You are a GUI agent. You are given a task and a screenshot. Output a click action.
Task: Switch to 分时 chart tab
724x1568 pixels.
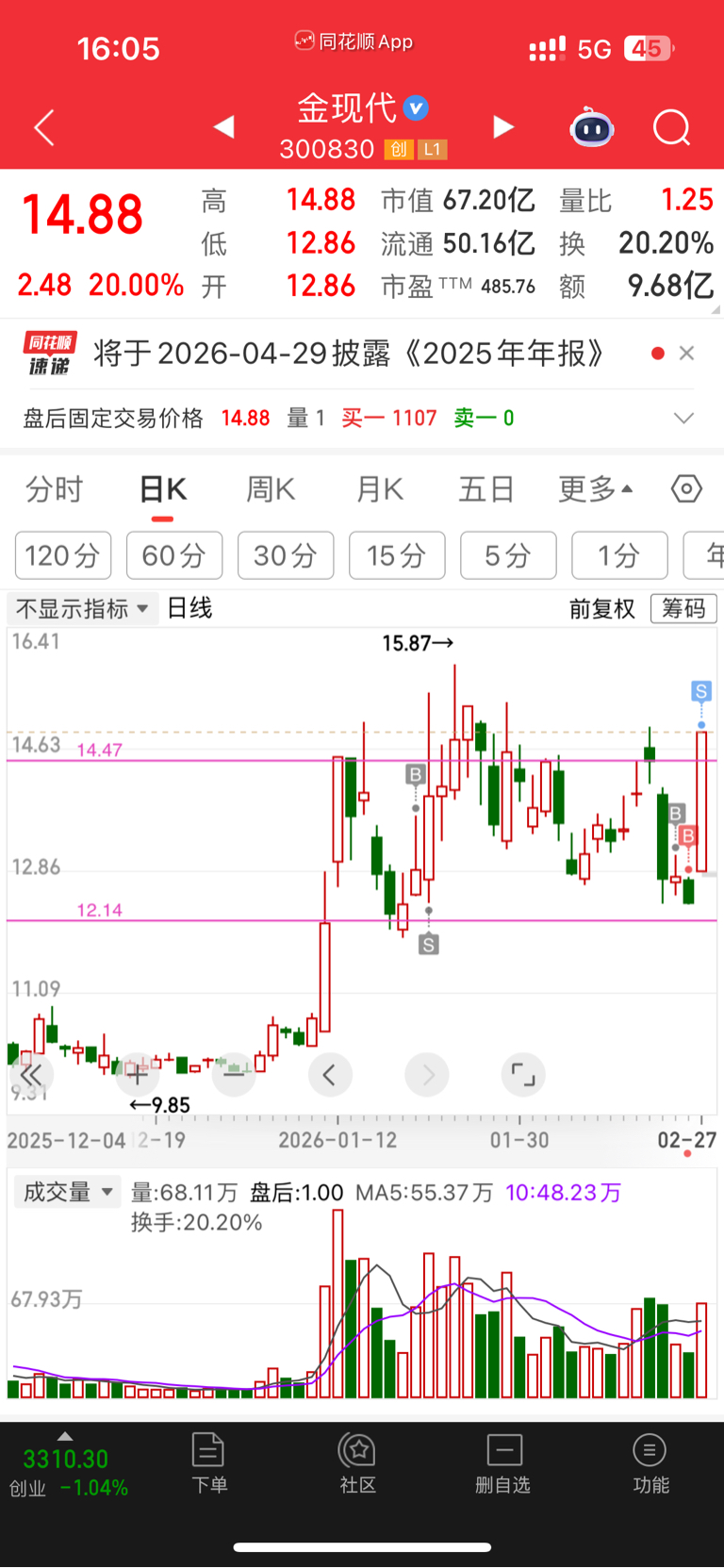pyautogui.click(x=55, y=489)
